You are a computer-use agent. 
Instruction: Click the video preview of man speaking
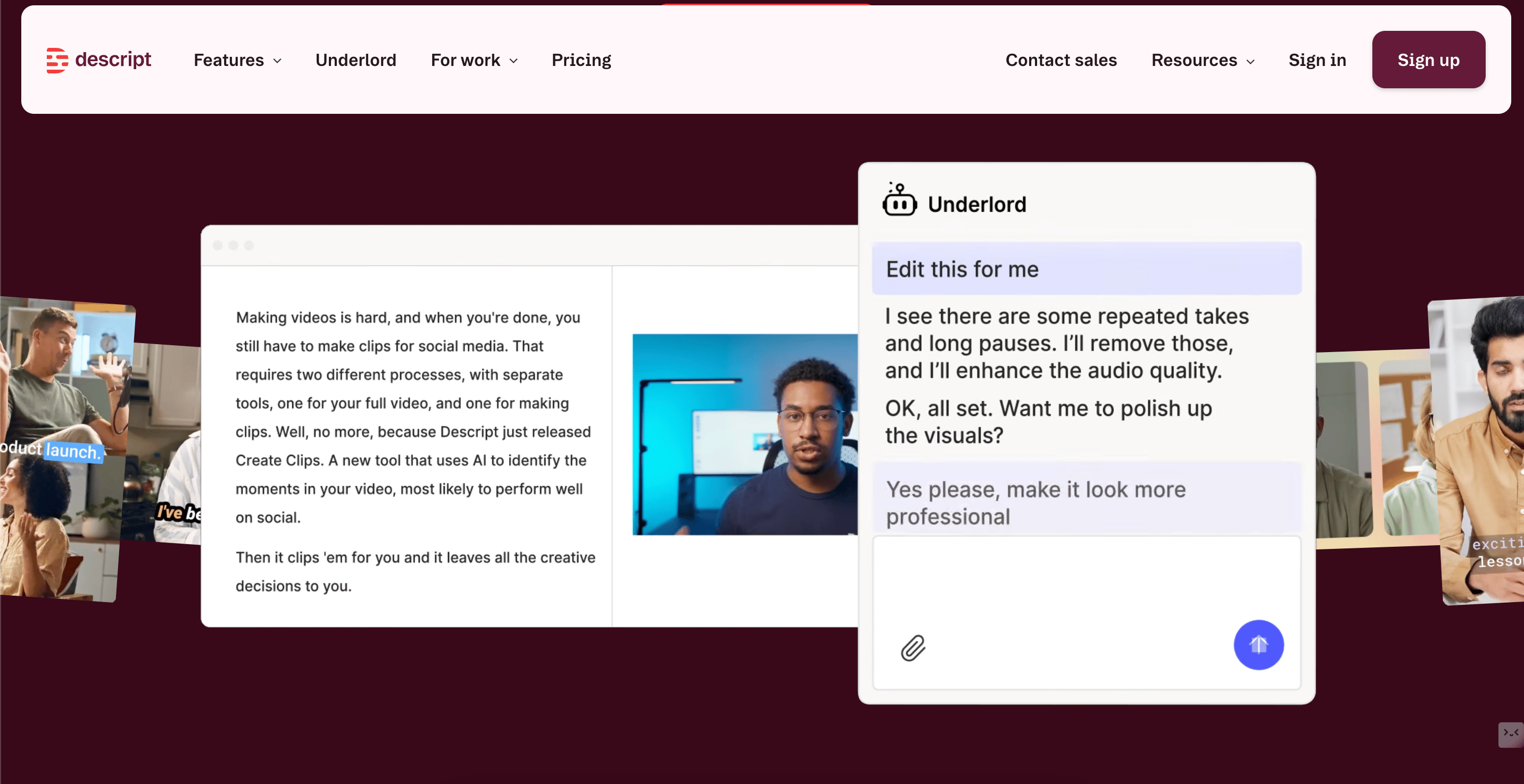coord(744,435)
